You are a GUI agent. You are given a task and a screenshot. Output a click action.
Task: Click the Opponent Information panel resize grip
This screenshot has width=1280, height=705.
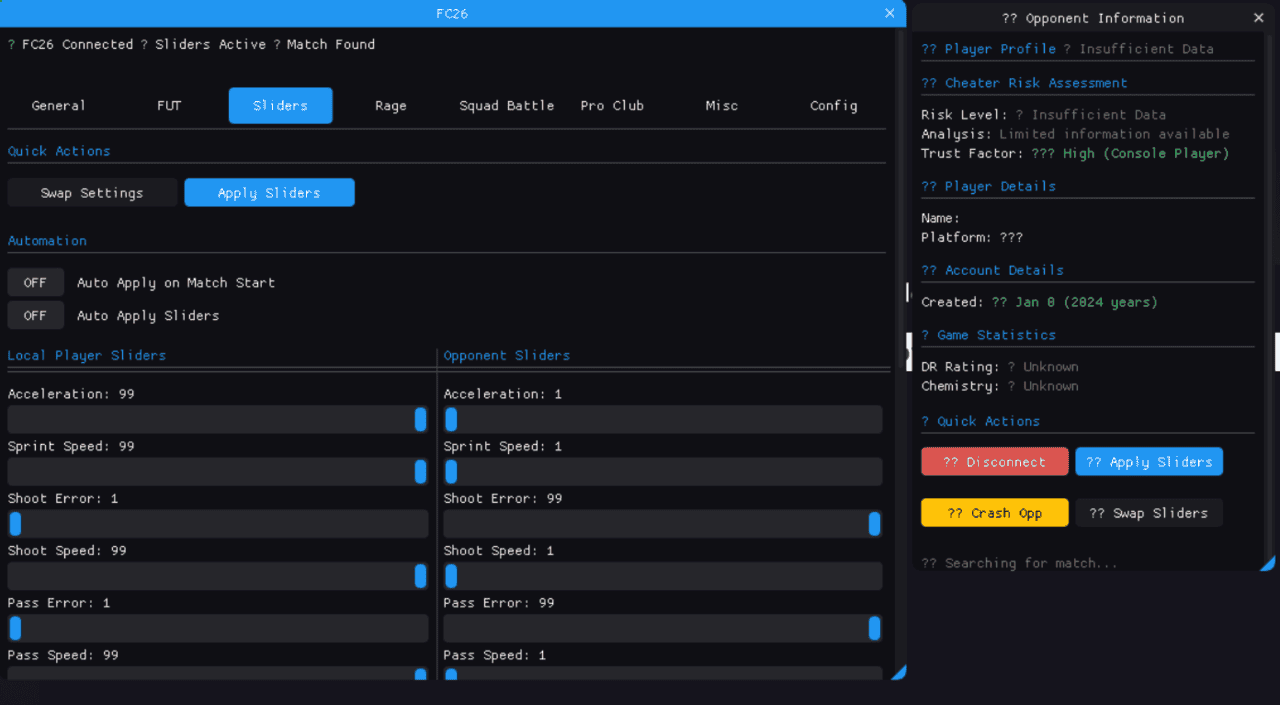pyautogui.click(x=1267, y=563)
